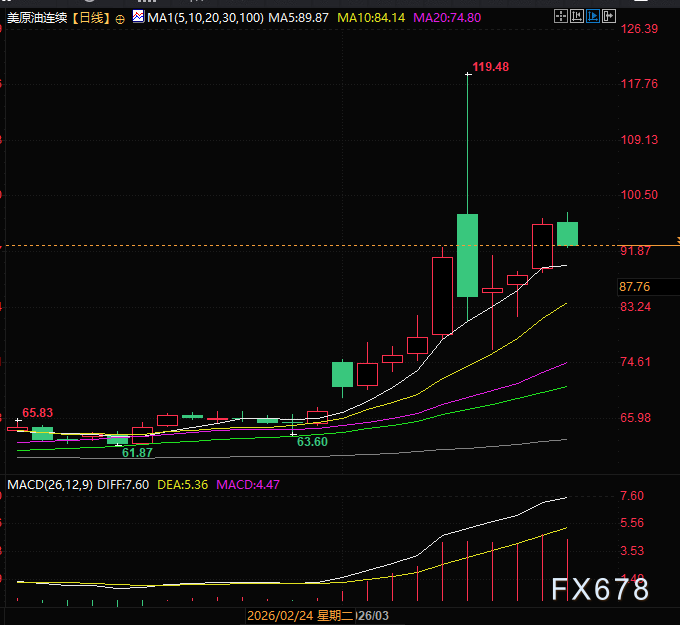Screen dimensions: 680x625
Task: Click the 2026/02/24 星期二 date label
Action: 300,616
